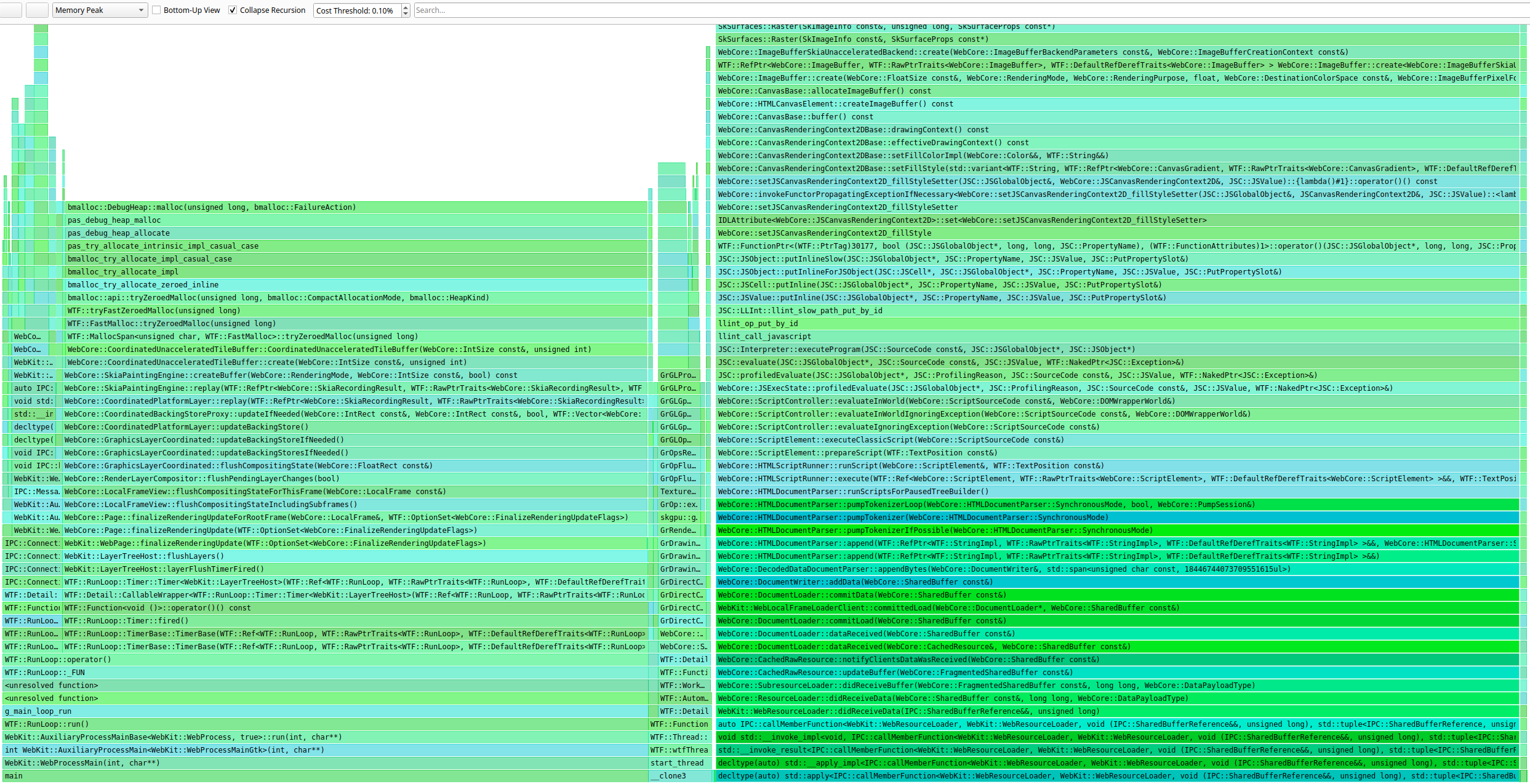Decrease Cost Threshold with down arrow

pos(406,14)
